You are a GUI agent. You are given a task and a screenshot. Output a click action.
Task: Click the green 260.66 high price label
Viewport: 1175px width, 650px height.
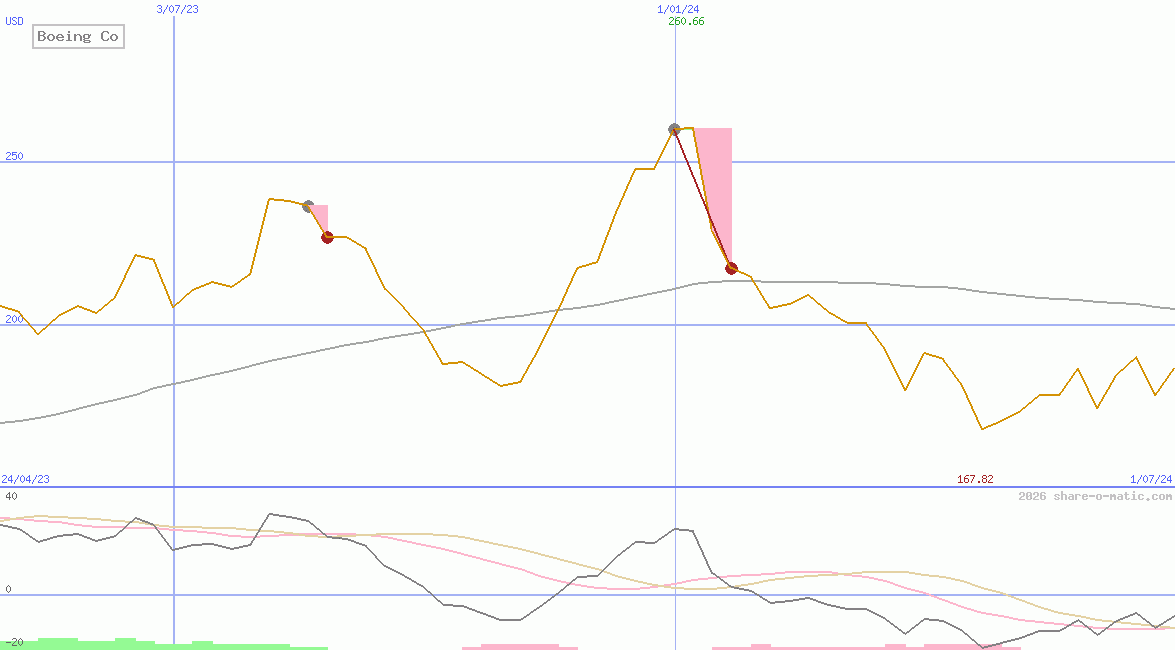coord(686,21)
